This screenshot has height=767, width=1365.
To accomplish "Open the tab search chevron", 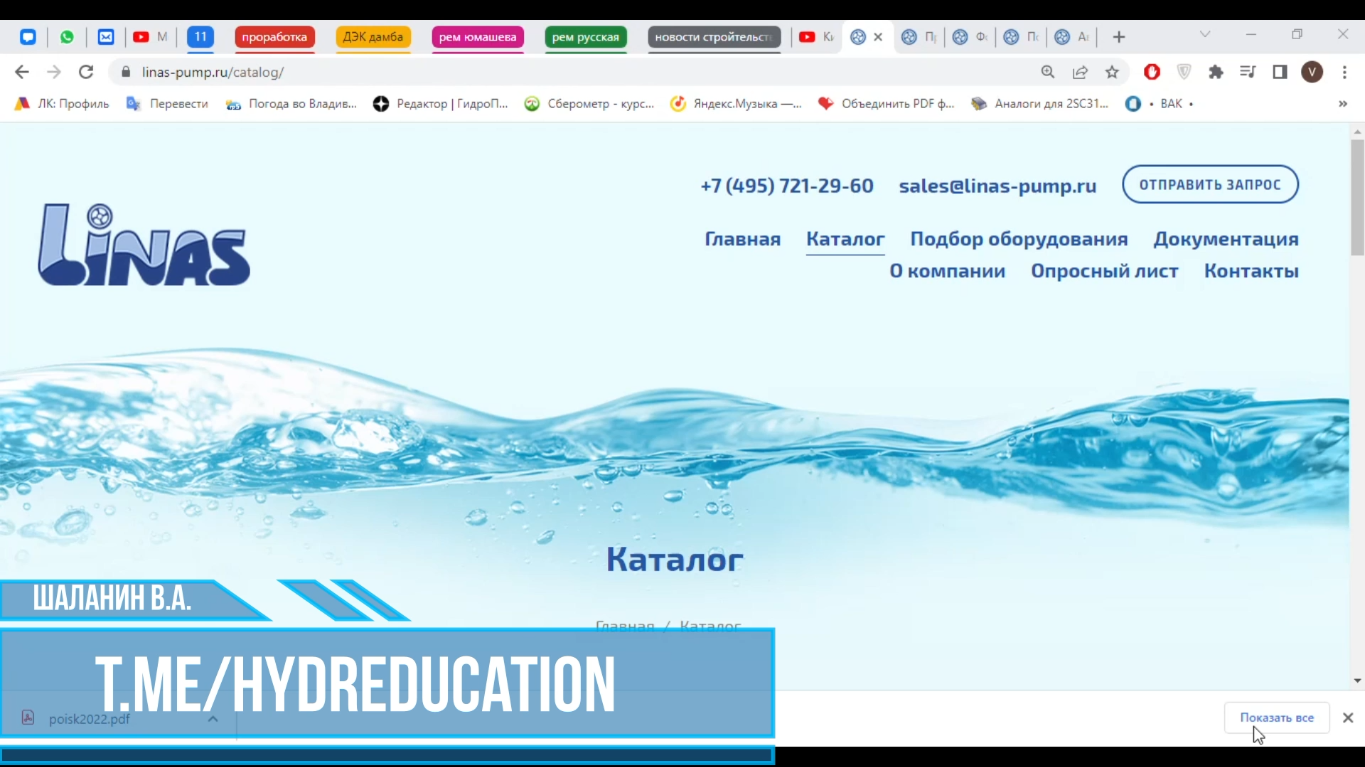I will (1205, 34).
